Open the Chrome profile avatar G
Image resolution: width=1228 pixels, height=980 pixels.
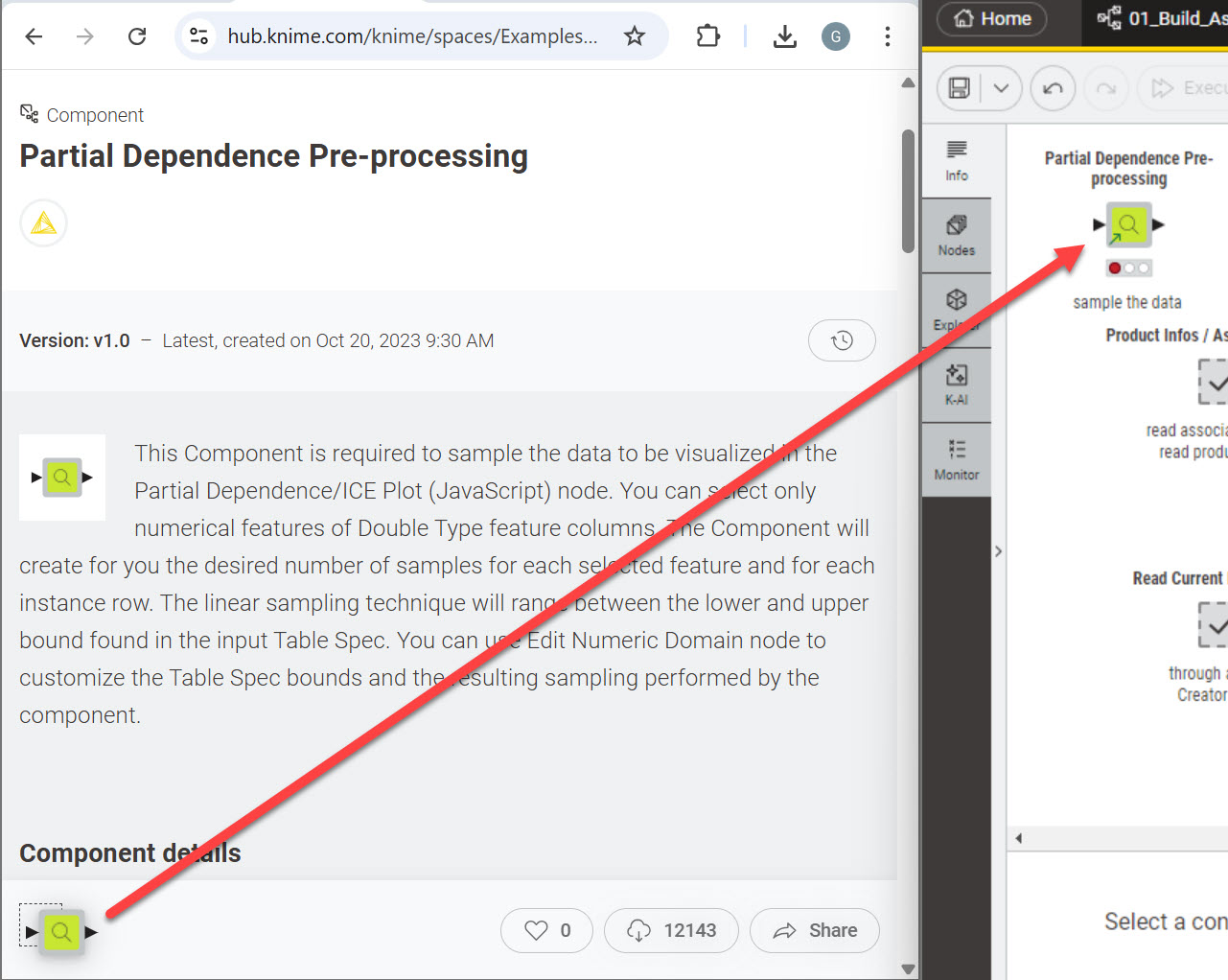click(x=836, y=36)
